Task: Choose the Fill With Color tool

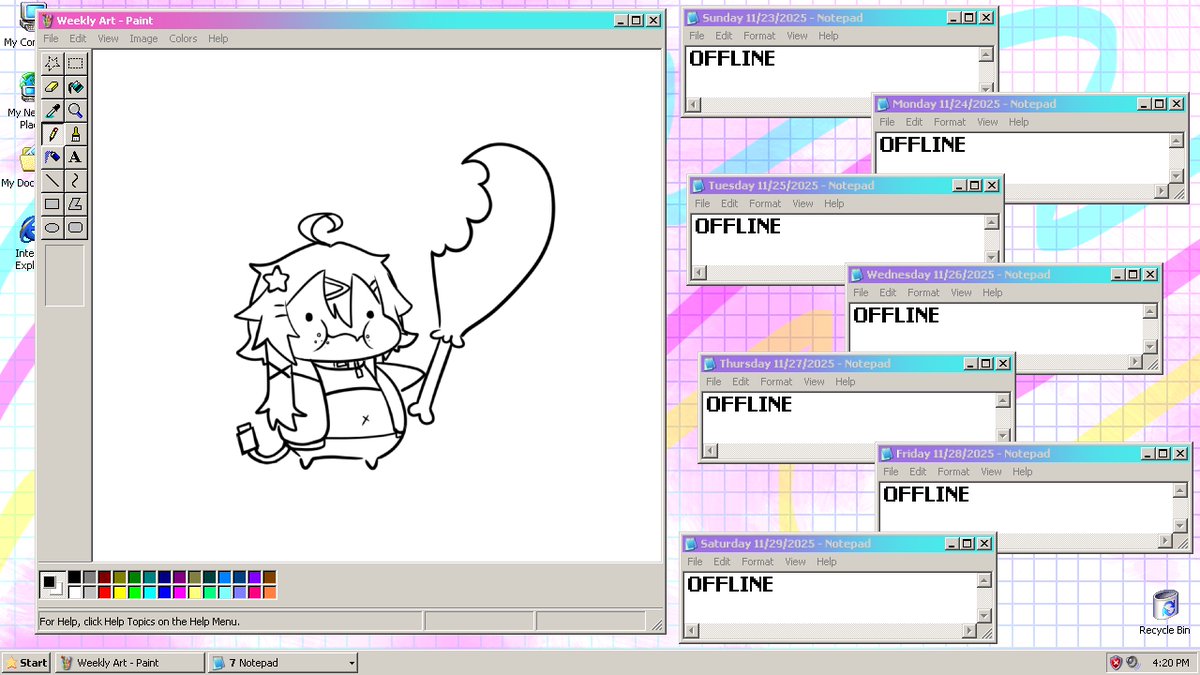Action: (76, 87)
